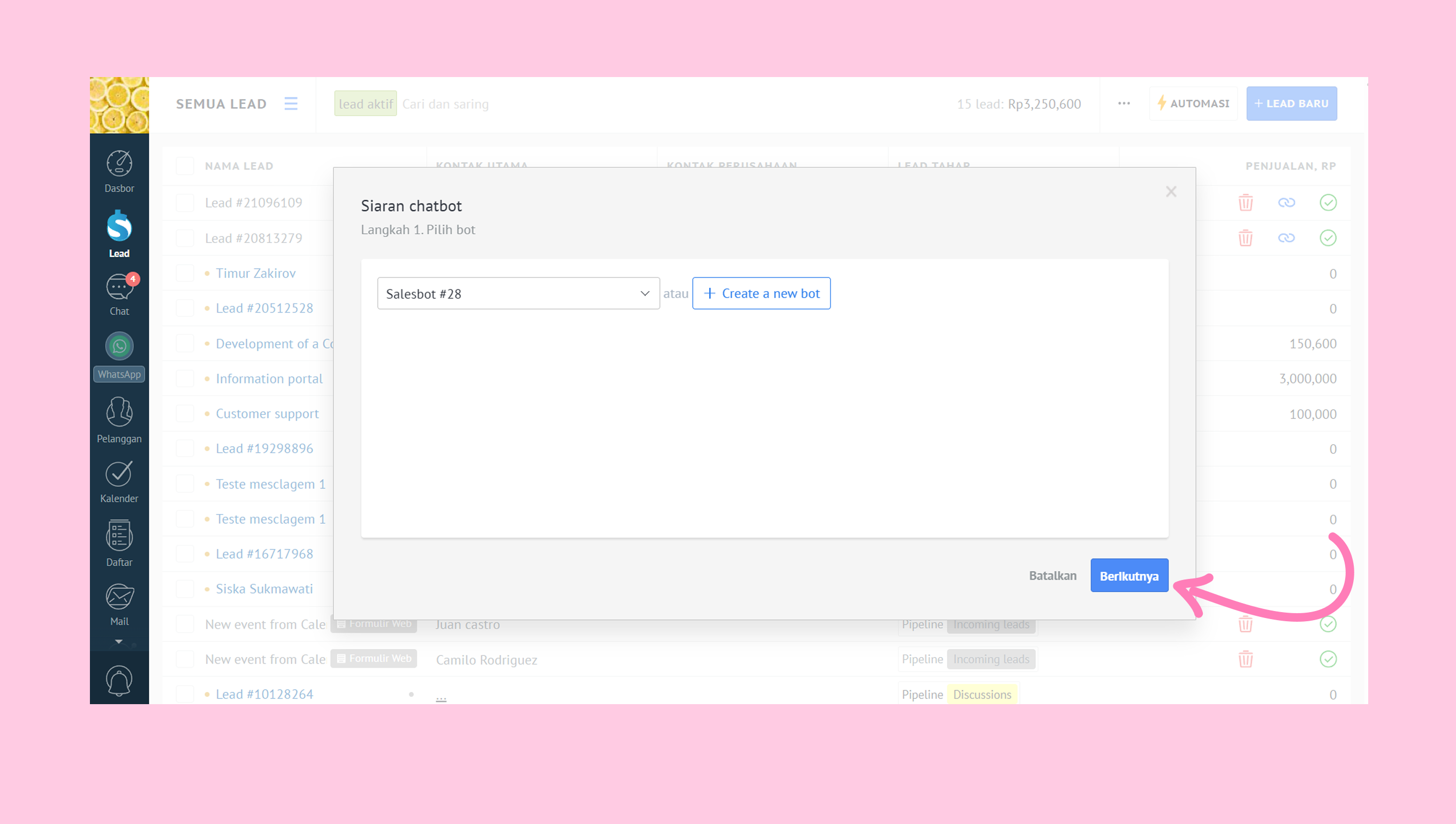Click Camilo Rodriguez contact name
Viewport: 1456px width, 824px height.
pyautogui.click(x=487, y=659)
